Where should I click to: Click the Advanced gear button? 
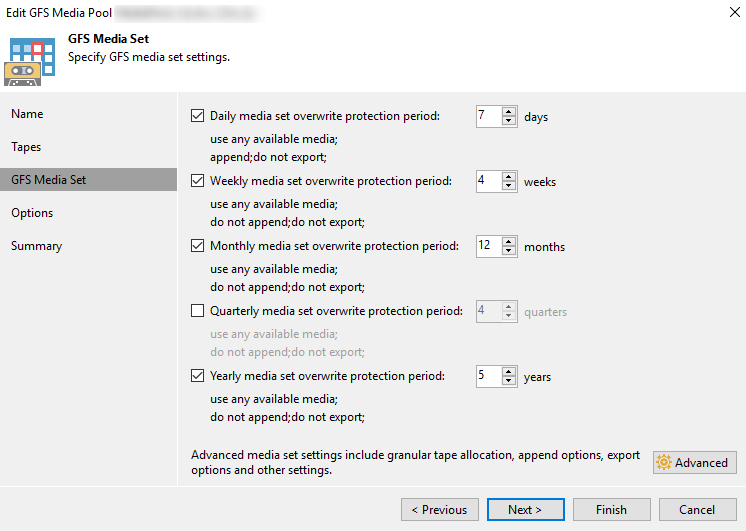(695, 463)
